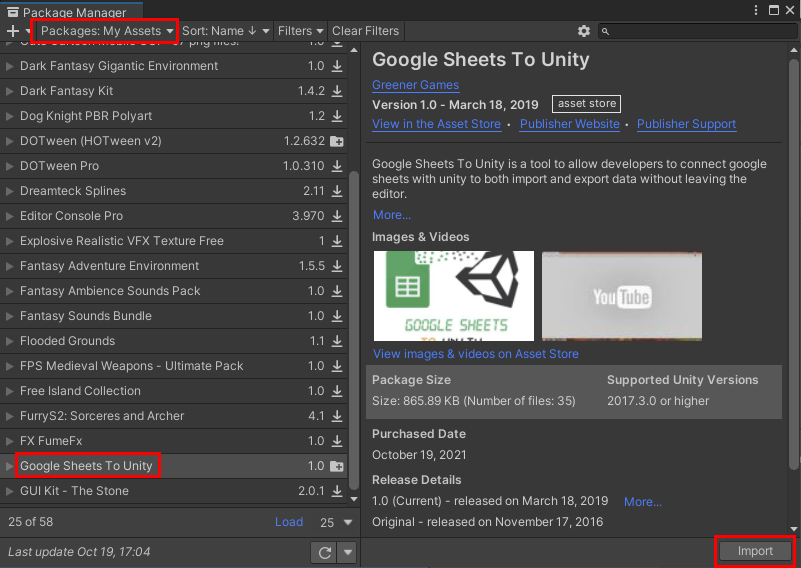Screen dimensions: 801x568
Task: Click download icon for Dog Knight PBR Polyart
Action: tap(337, 116)
